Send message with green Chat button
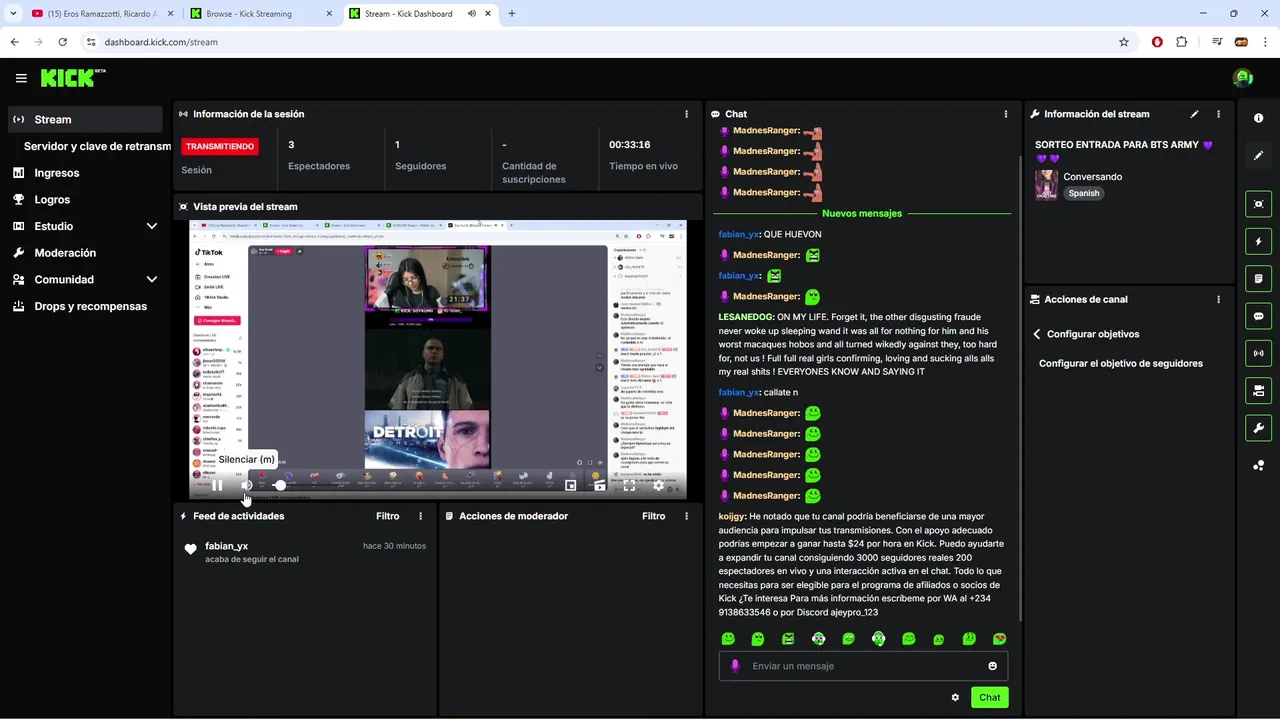 pyautogui.click(x=989, y=697)
